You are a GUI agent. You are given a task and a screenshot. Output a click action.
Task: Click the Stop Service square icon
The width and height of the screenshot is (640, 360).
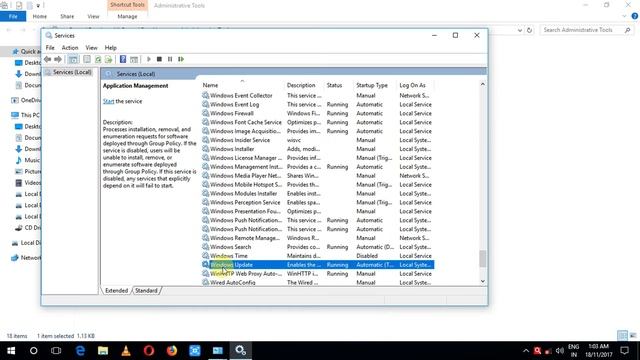click(159, 59)
